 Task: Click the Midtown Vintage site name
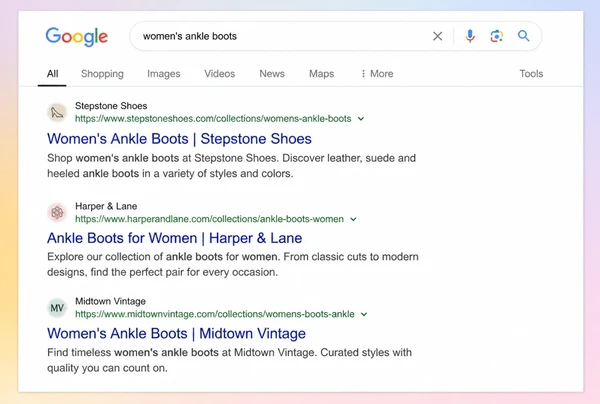tap(110, 301)
